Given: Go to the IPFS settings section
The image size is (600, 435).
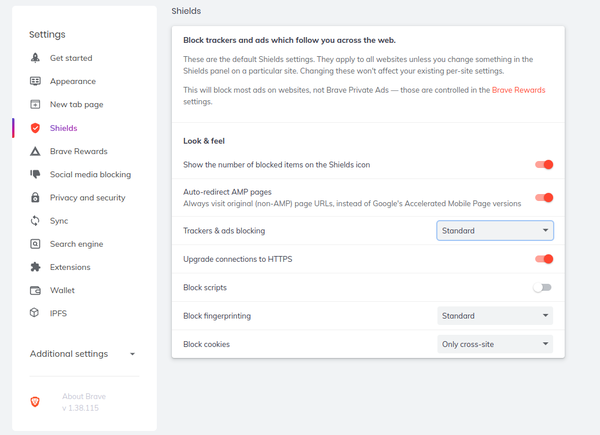Looking at the screenshot, I should tap(60, 313).
